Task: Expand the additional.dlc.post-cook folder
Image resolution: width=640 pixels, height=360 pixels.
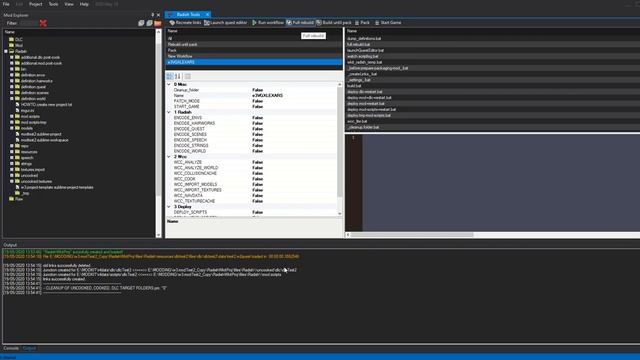Action: click(12, 58)
